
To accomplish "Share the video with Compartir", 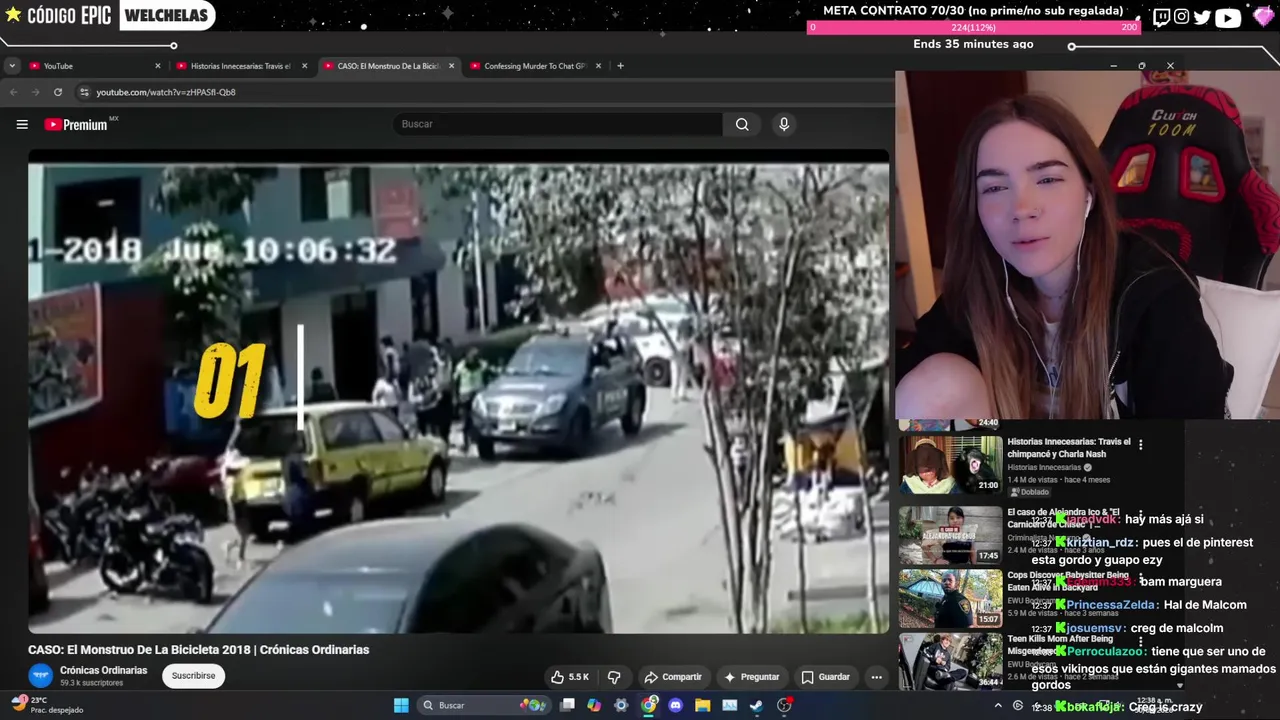I will [x=673, y=677].
